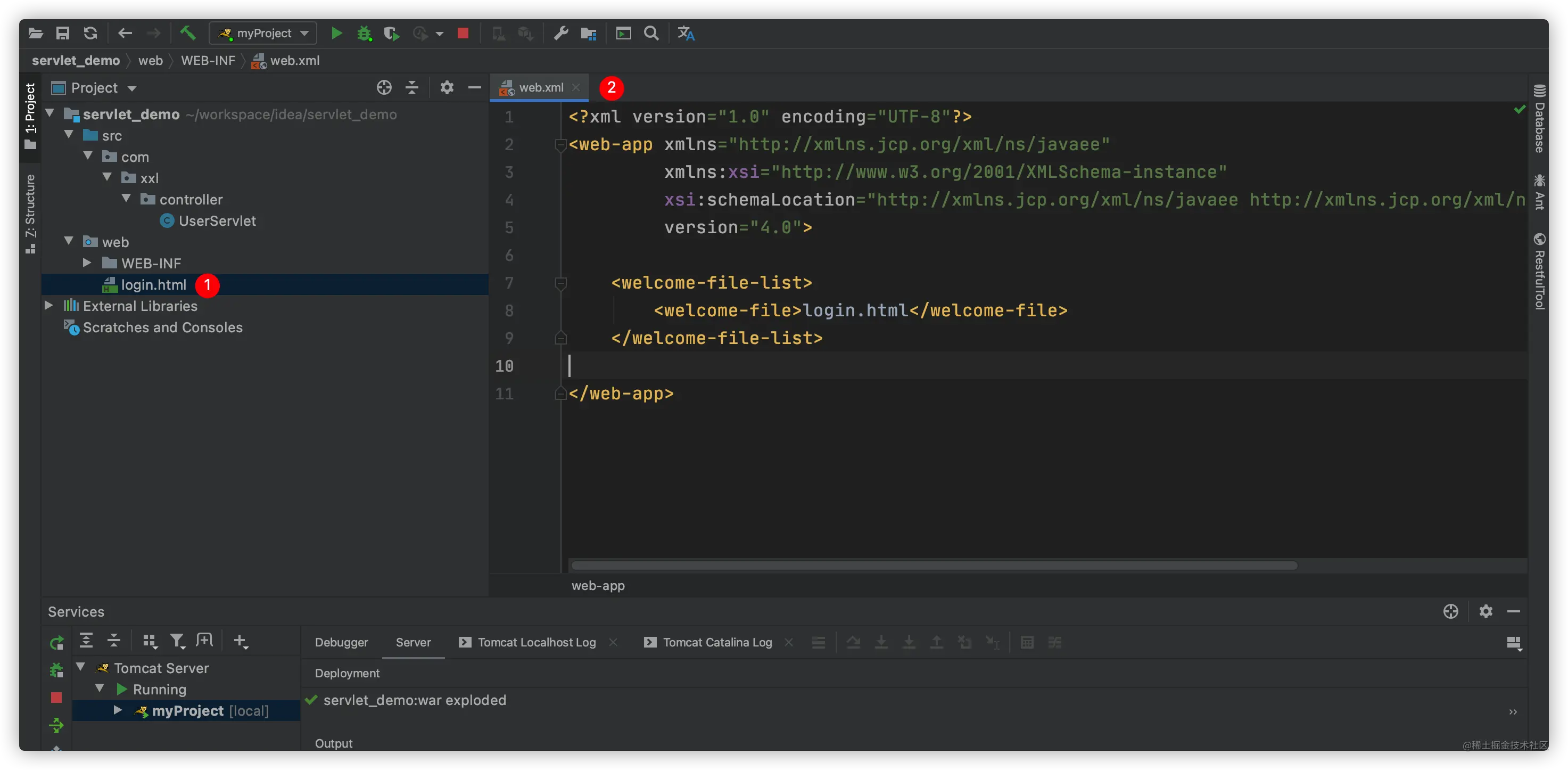The width and height of the screenshot is (1568, 770).
Task: Switch to the Debugger tab
Action: coord(341,642)
